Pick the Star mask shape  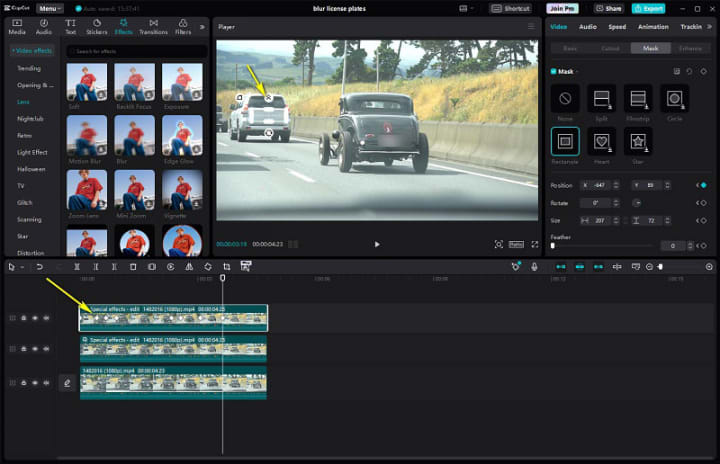pos(638,142)
